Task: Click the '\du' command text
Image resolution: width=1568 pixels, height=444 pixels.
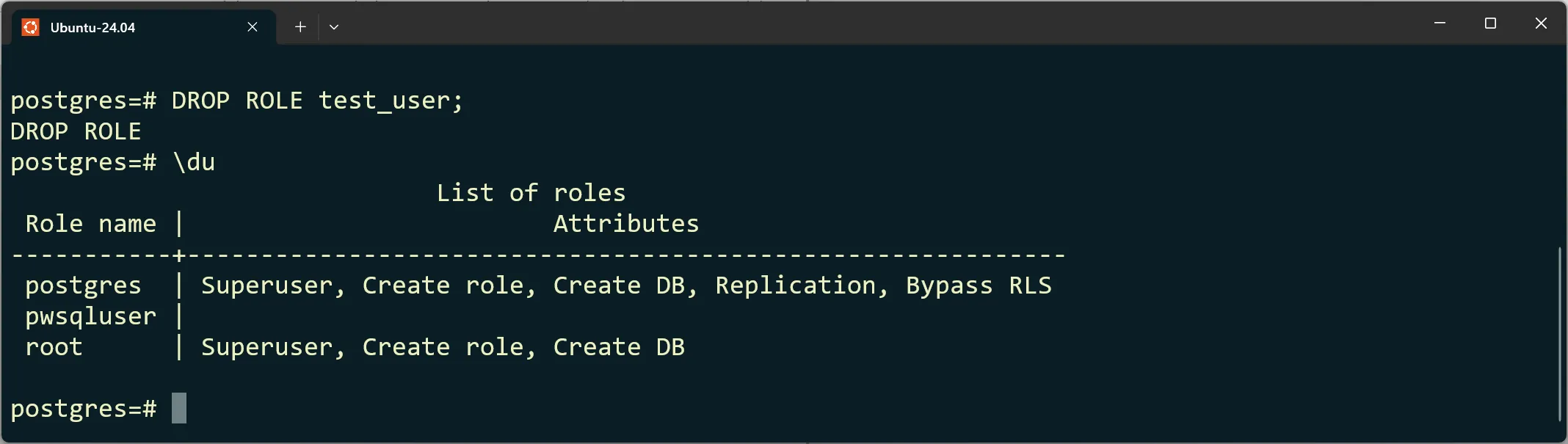Action: pos(194,162)
